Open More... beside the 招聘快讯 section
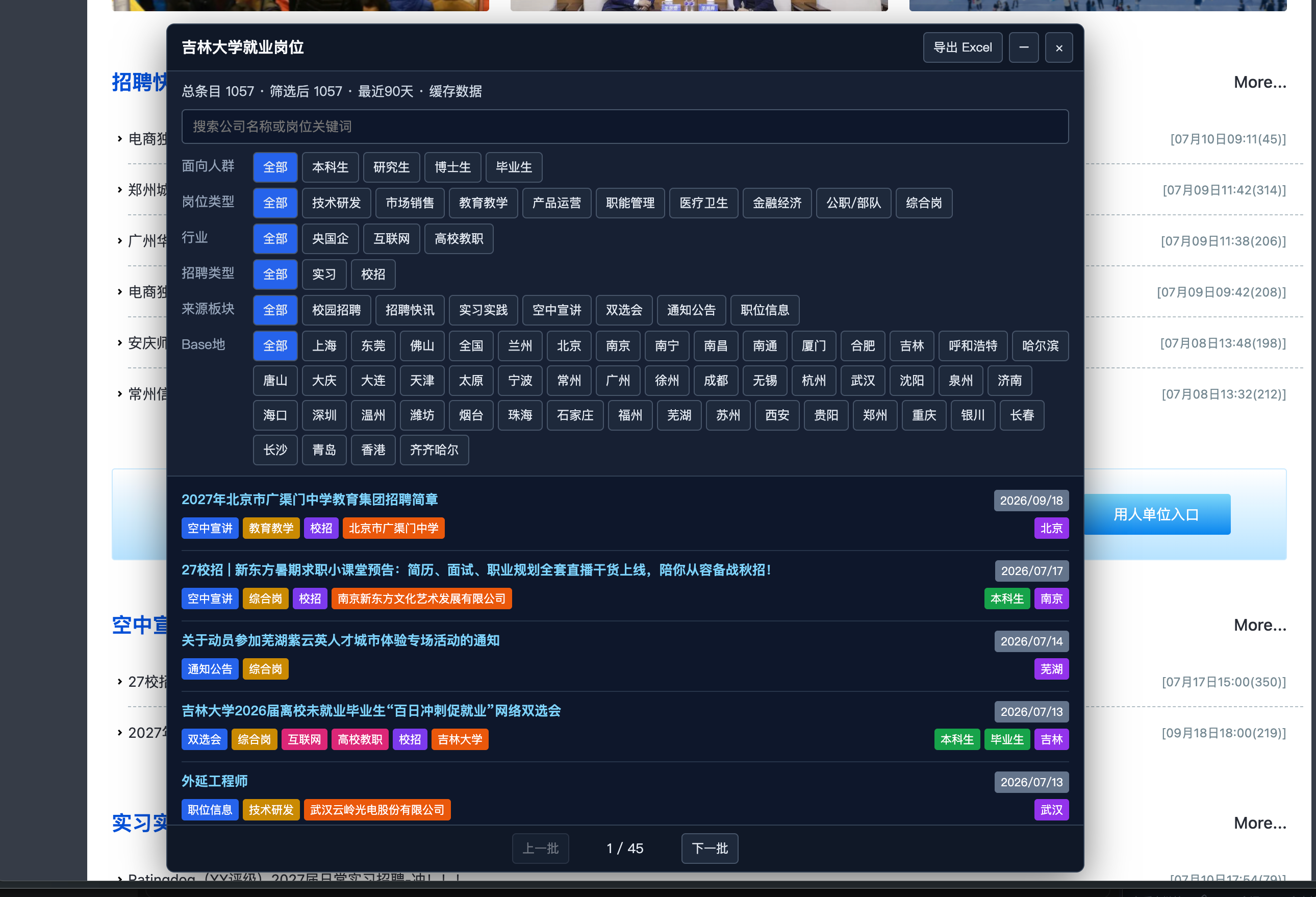Viewport: 1316px width, 897px height. [1260, 82]
